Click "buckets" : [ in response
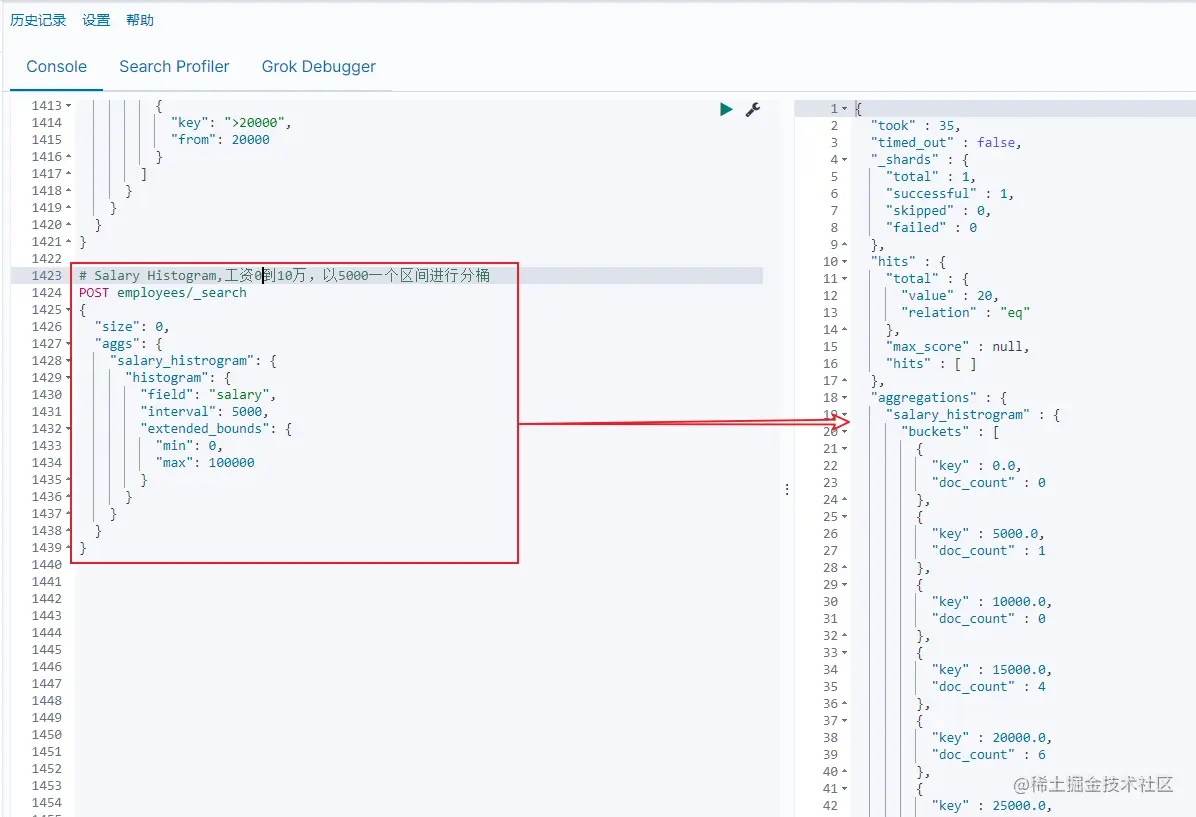 tap(950, 432)
